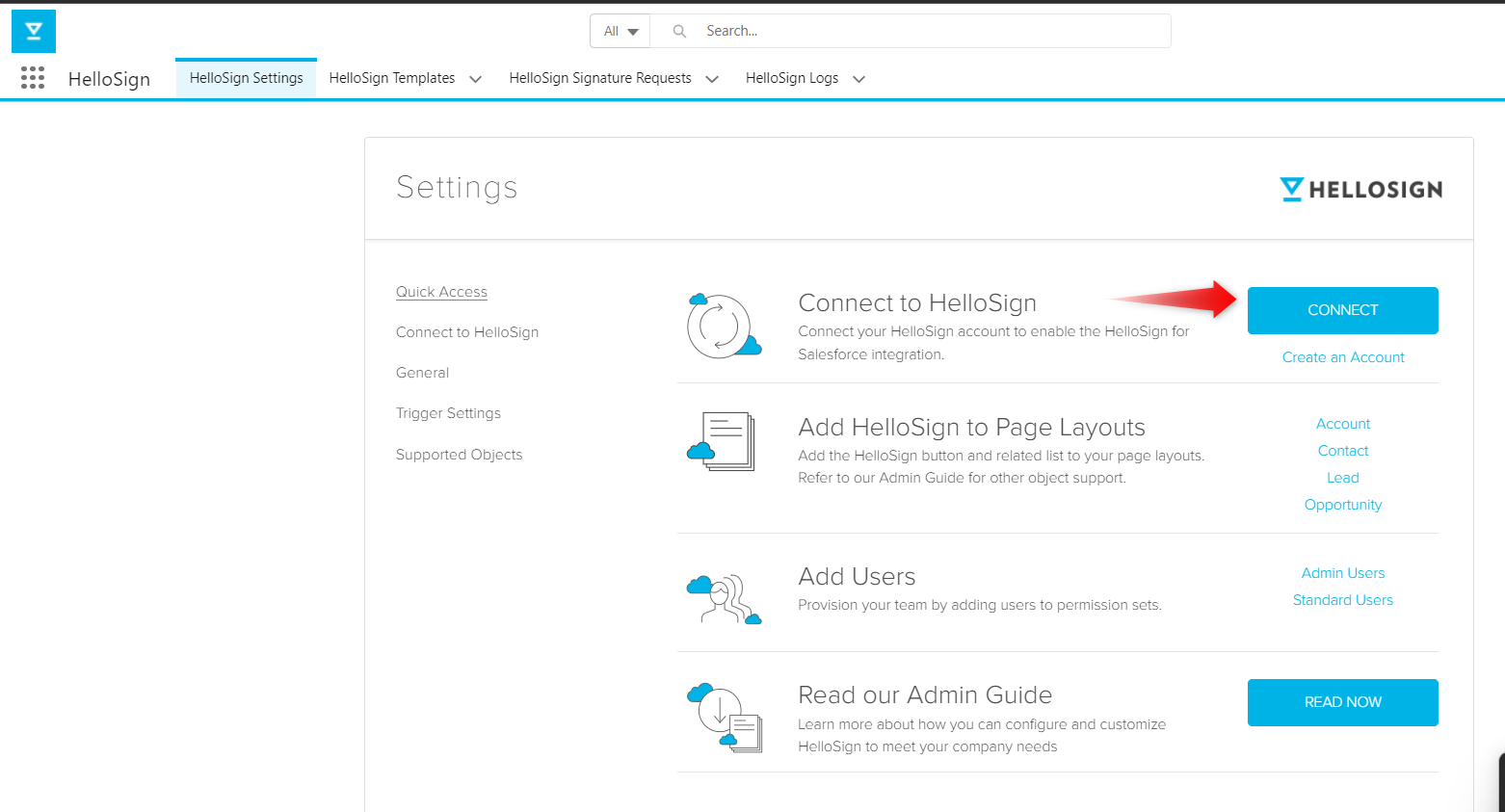
Task: Click the HelloSign logo on the Settings panel
Action: [x=1360, y=189]
